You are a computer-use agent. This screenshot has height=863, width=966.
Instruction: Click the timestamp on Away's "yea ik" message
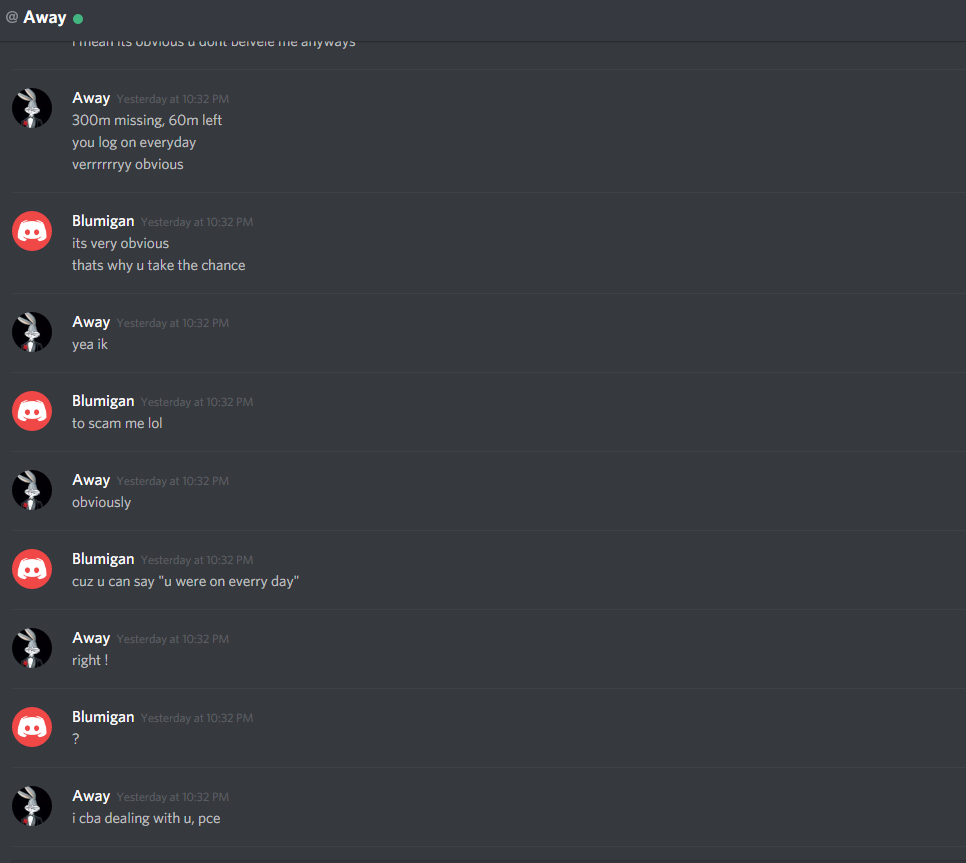(172, 323)
